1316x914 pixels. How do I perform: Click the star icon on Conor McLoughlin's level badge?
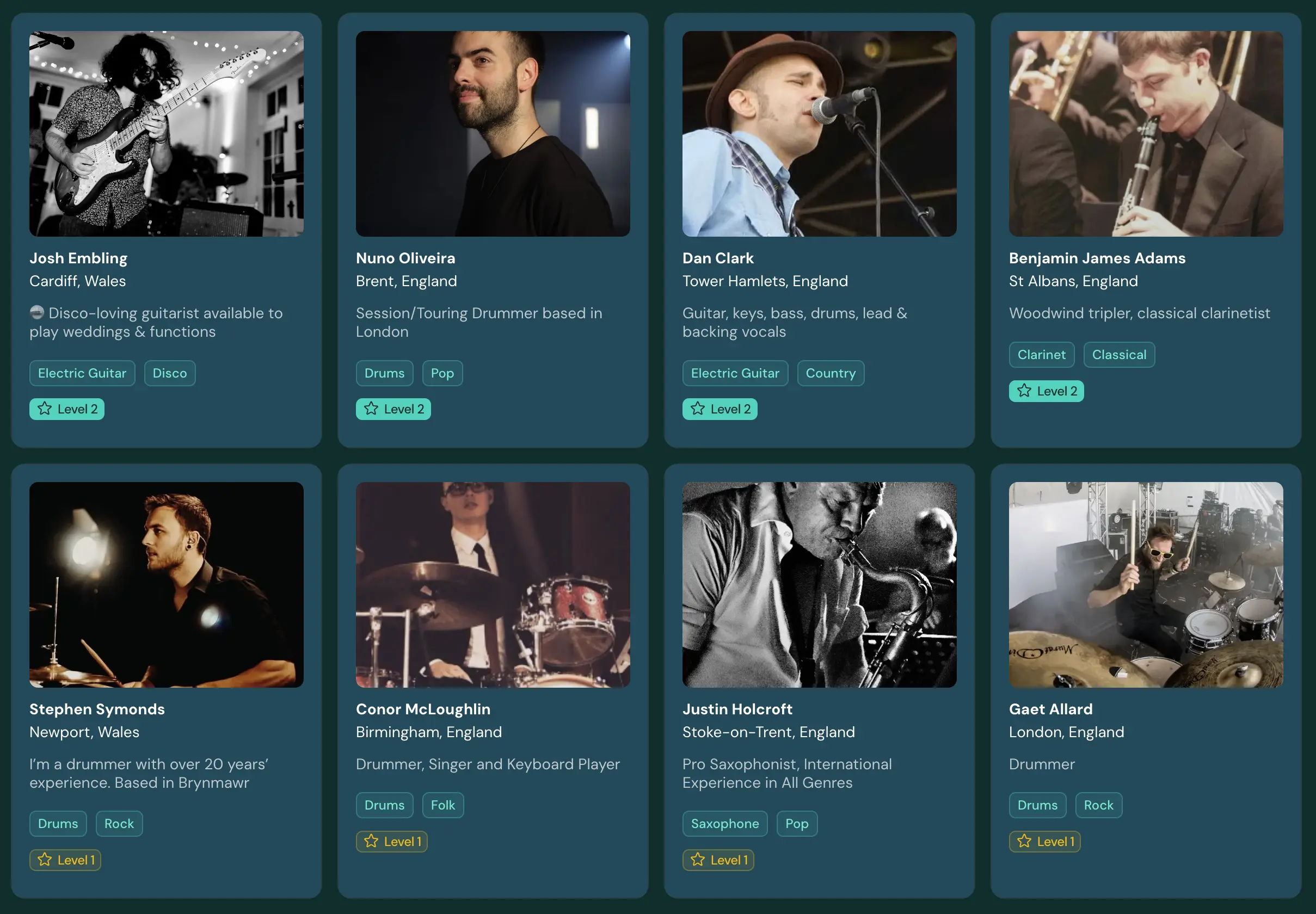click(371, 841)
